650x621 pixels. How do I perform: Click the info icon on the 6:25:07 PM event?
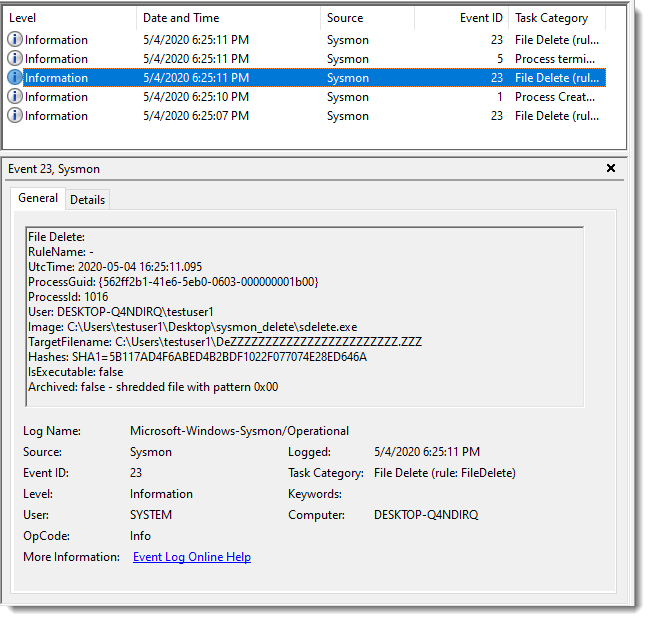[15, 116]
